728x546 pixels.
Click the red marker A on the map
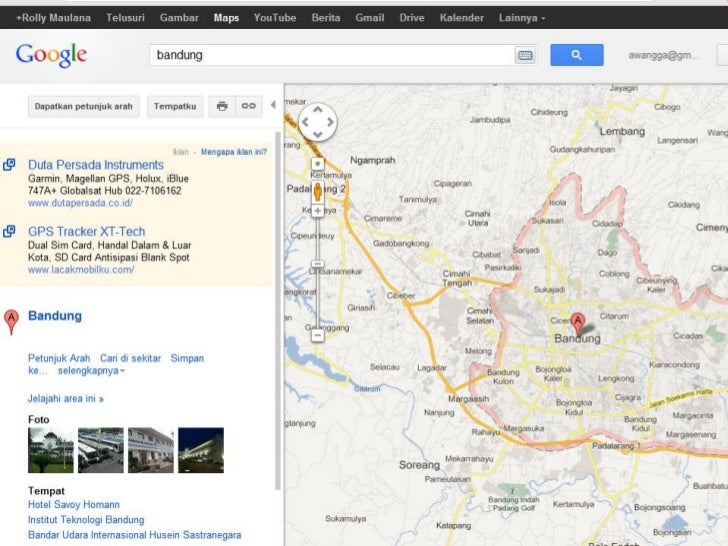point(578,323)
